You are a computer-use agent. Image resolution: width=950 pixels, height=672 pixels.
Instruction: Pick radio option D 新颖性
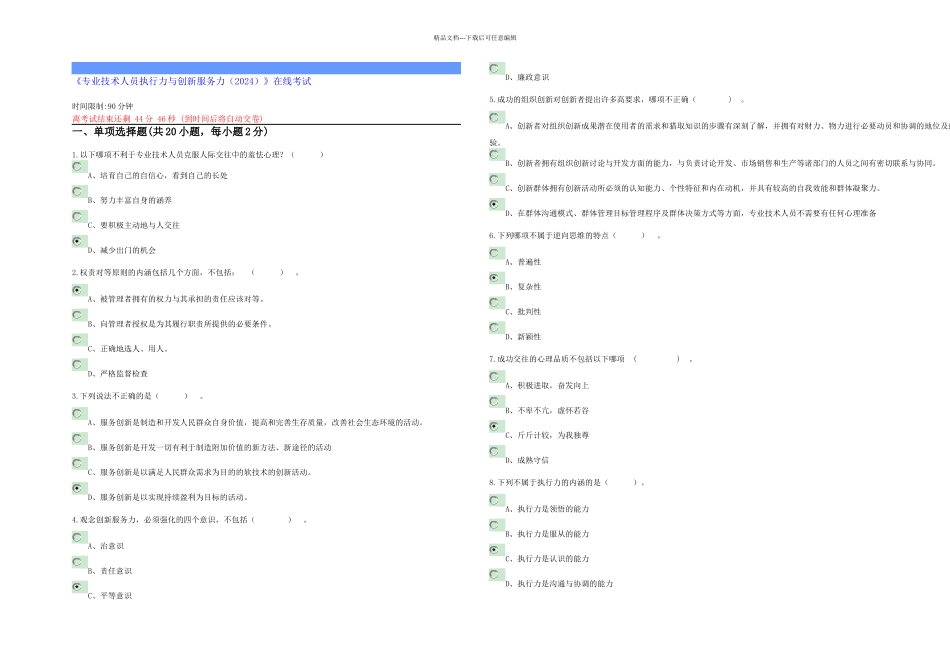[x=494, y=328]
